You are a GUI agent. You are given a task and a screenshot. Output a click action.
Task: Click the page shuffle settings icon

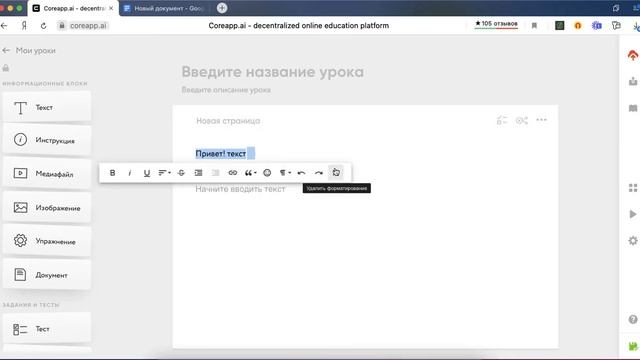coord(522,120)
